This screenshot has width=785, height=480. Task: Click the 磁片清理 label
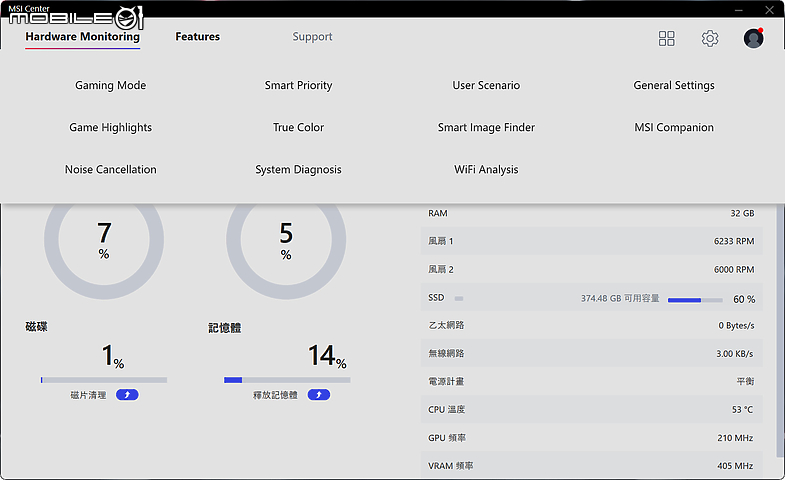[x=88, y=395]
